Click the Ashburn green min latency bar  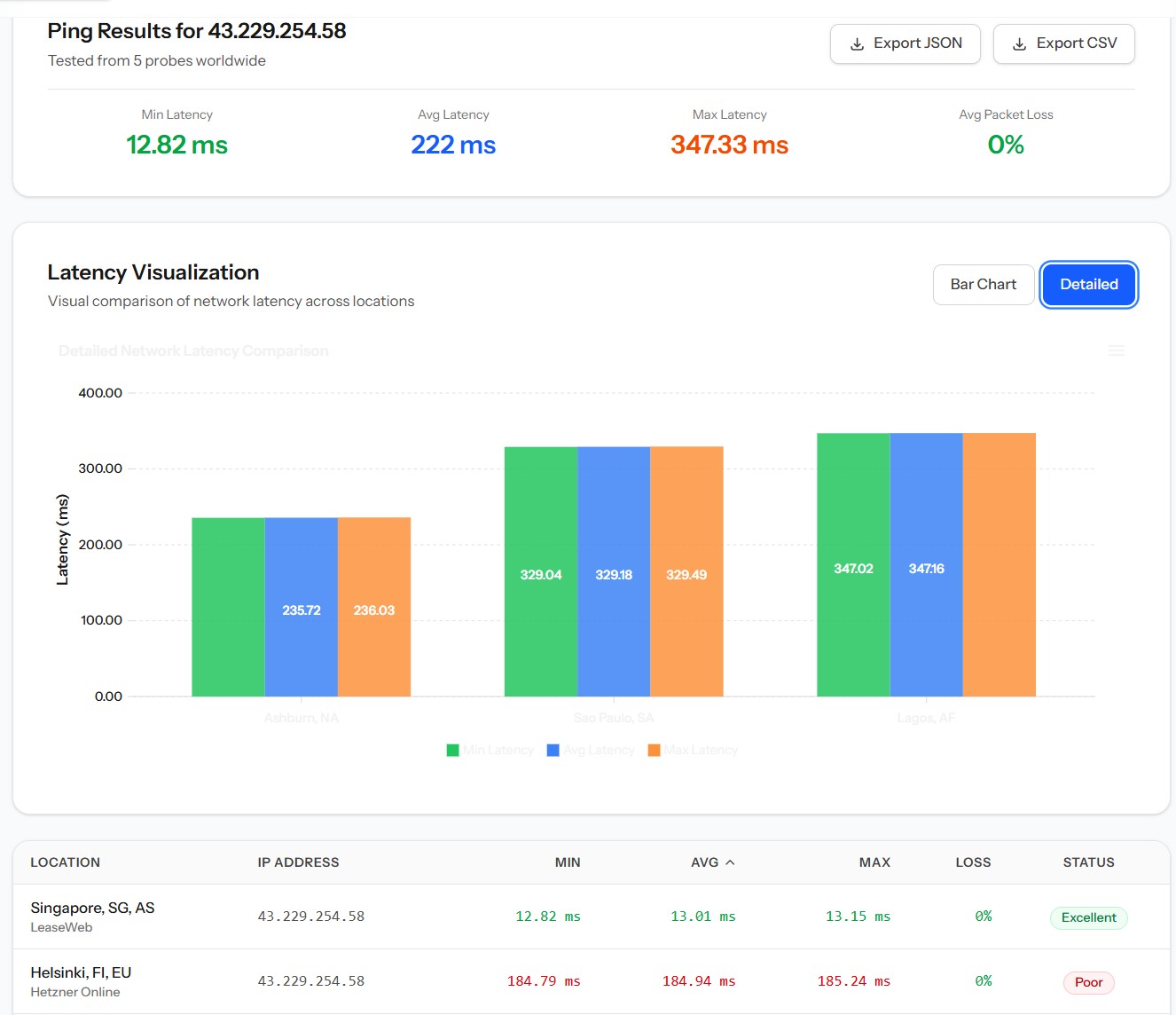[x=228, y=607]
